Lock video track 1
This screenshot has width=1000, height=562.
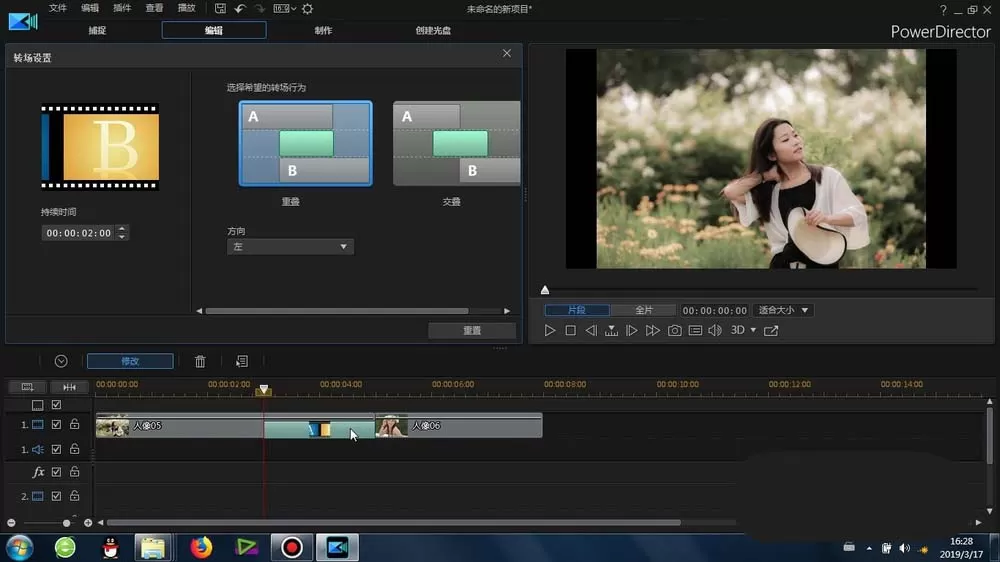(75, 424)
